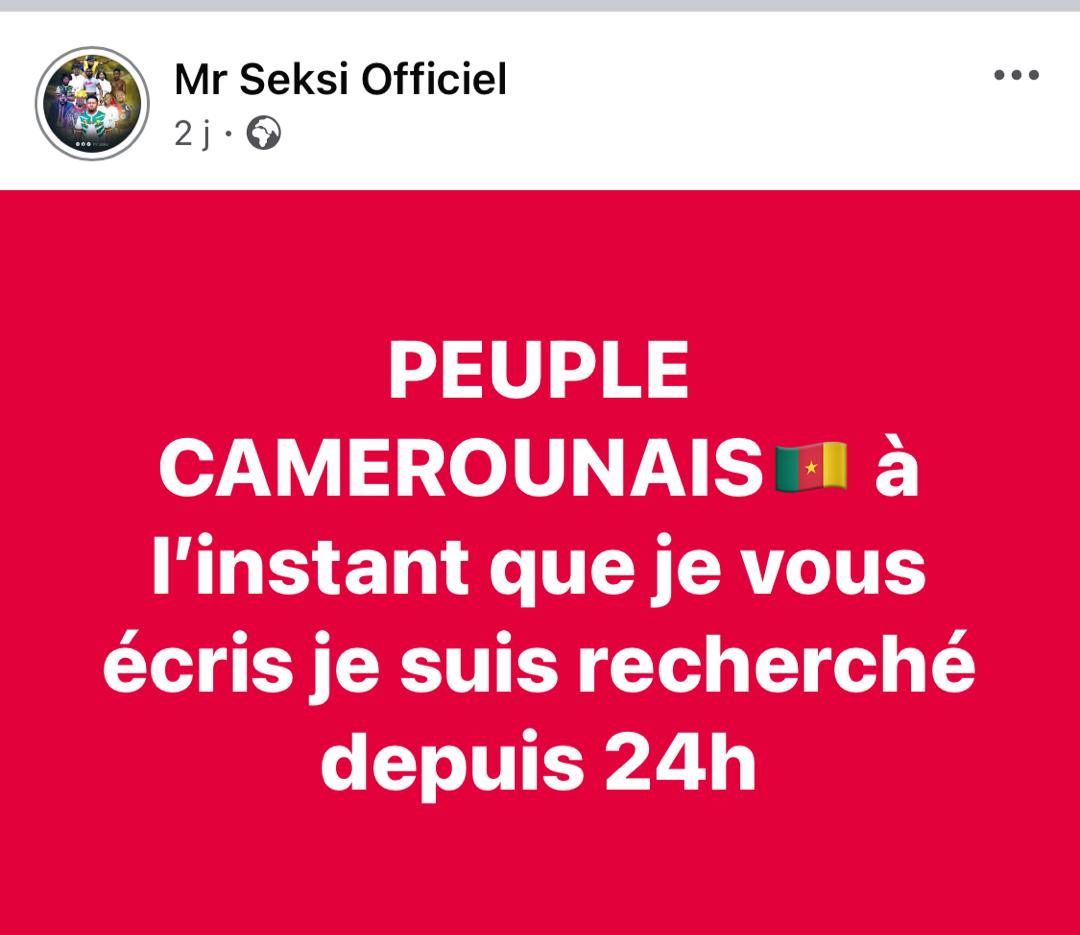Click the word 'écris' in the post
Image resolution: width=1080 pixels, height=935 pixels.
pos(199,664)
